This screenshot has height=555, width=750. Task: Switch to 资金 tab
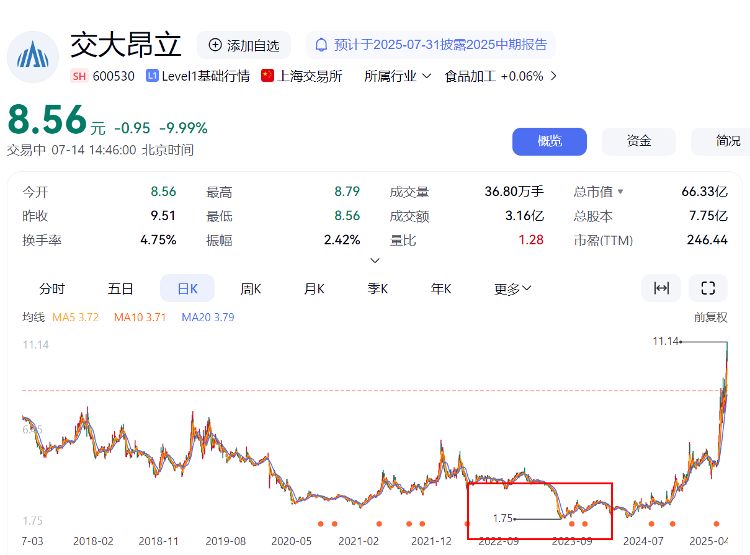pos(639,142)
